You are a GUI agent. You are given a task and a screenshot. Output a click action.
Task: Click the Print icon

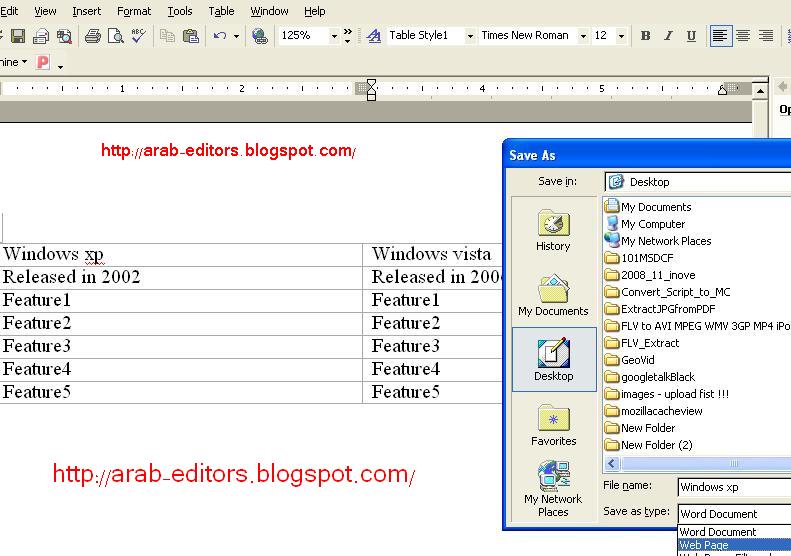coord(92,36)
